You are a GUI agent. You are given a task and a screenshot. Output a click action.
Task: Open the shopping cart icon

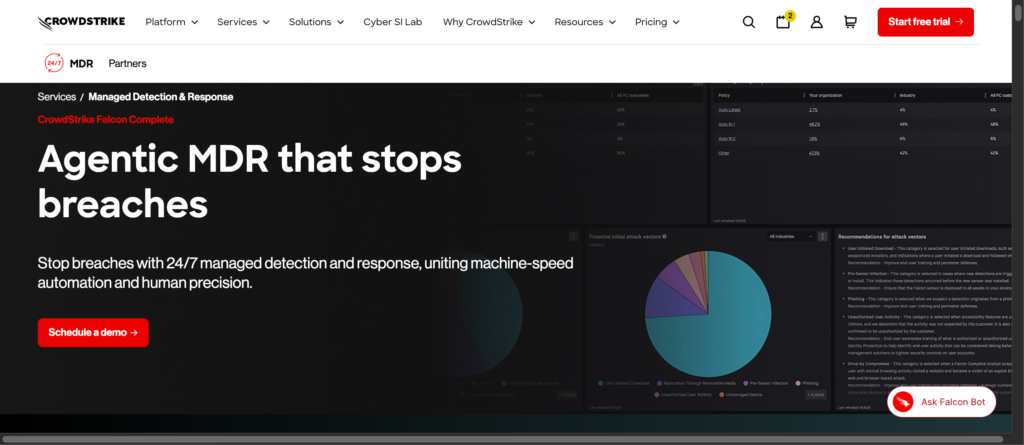(850, 22)
